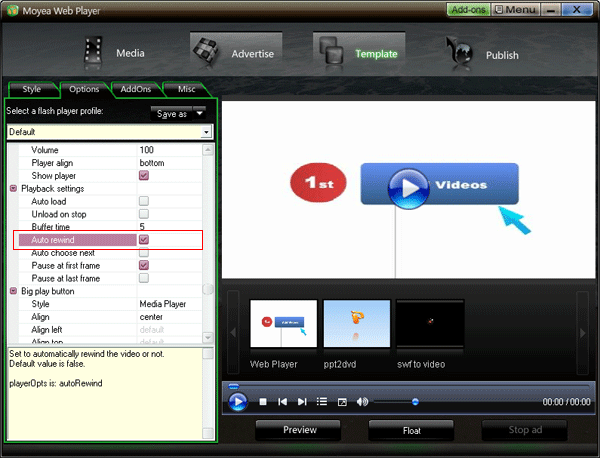Click the seek progress bar handle
Image resolution: width=600 pixels, height=458 pixels.
(x=233, y=386)
